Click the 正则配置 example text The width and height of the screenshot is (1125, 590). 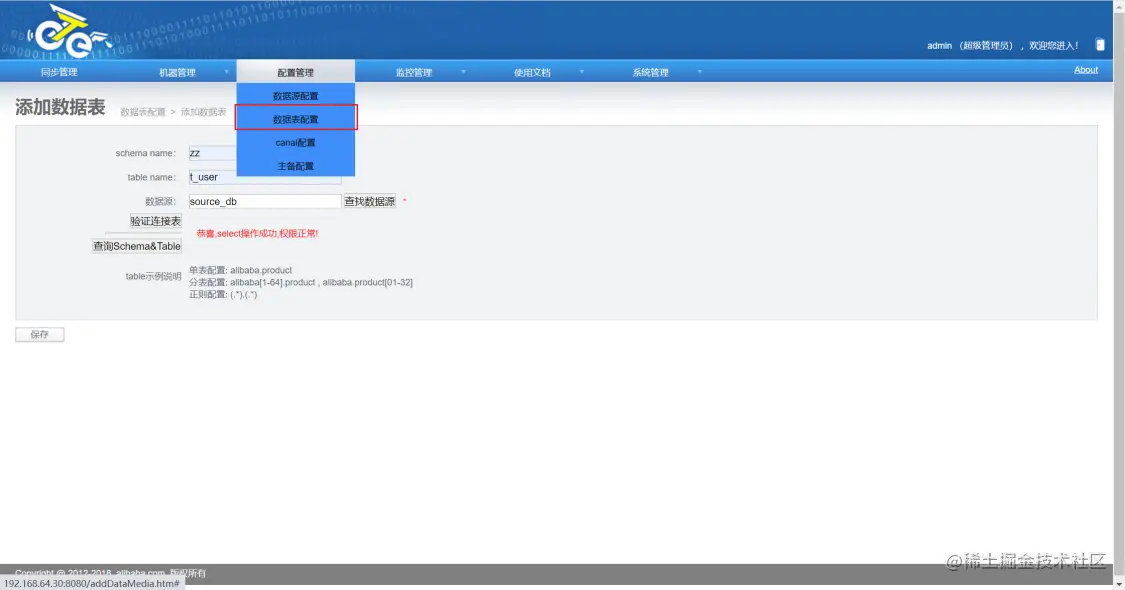[223, 294]
